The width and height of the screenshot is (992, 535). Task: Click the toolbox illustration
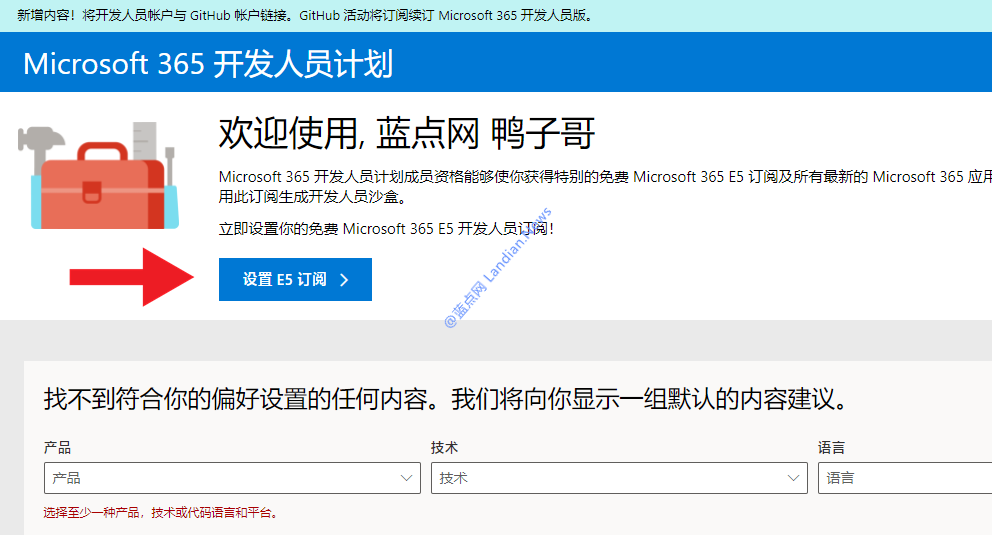(x=99, y=175)
